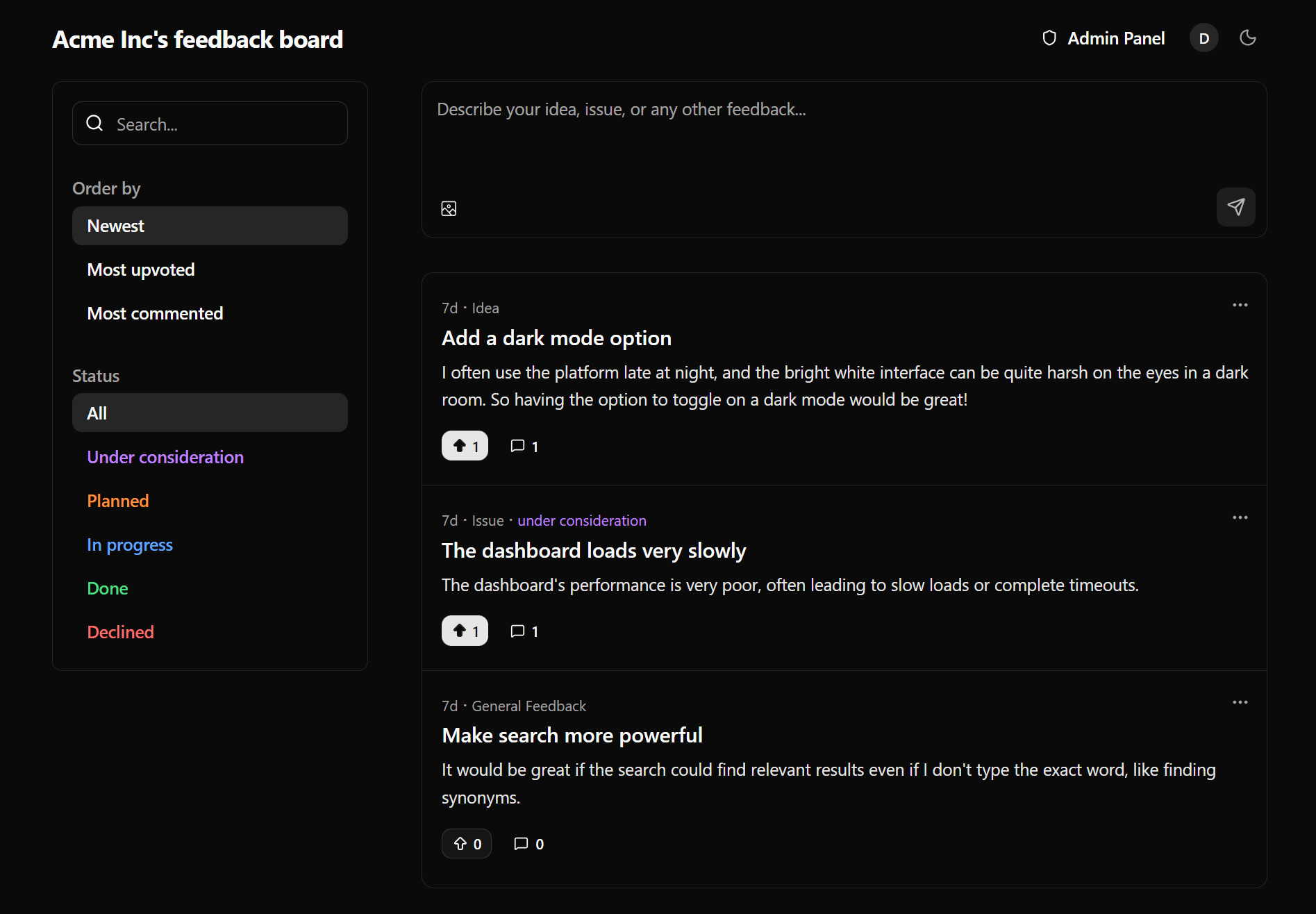
Task: Filter posts by 'Declined' status
Action: pyautogui.click(x=120, y=631)
